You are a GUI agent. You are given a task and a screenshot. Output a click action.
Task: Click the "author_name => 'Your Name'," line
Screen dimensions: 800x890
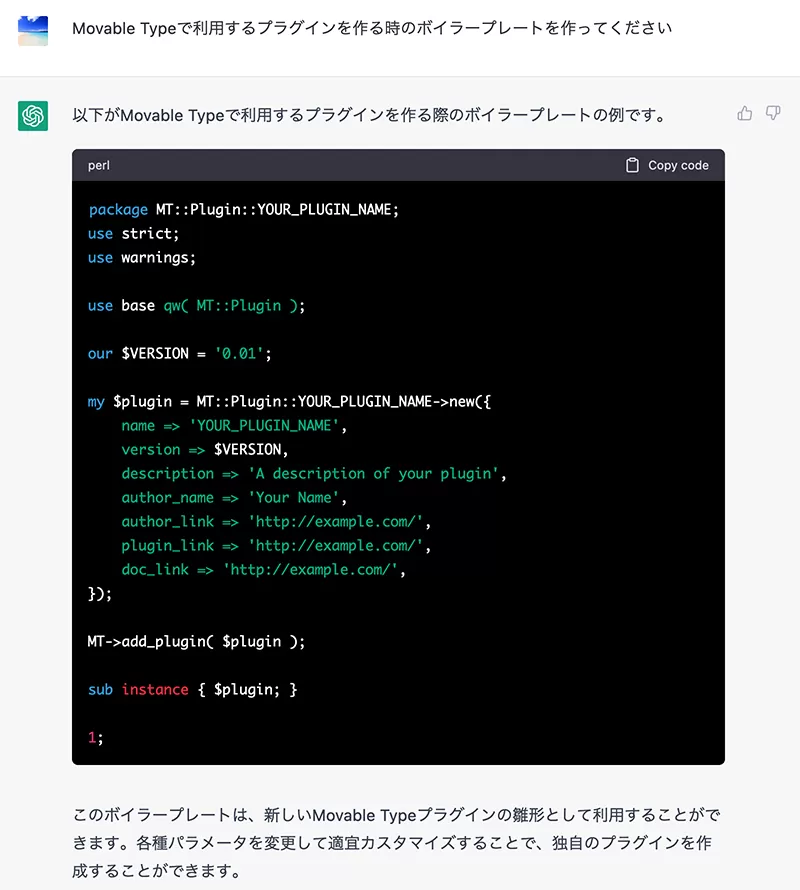tap(234, 498)
